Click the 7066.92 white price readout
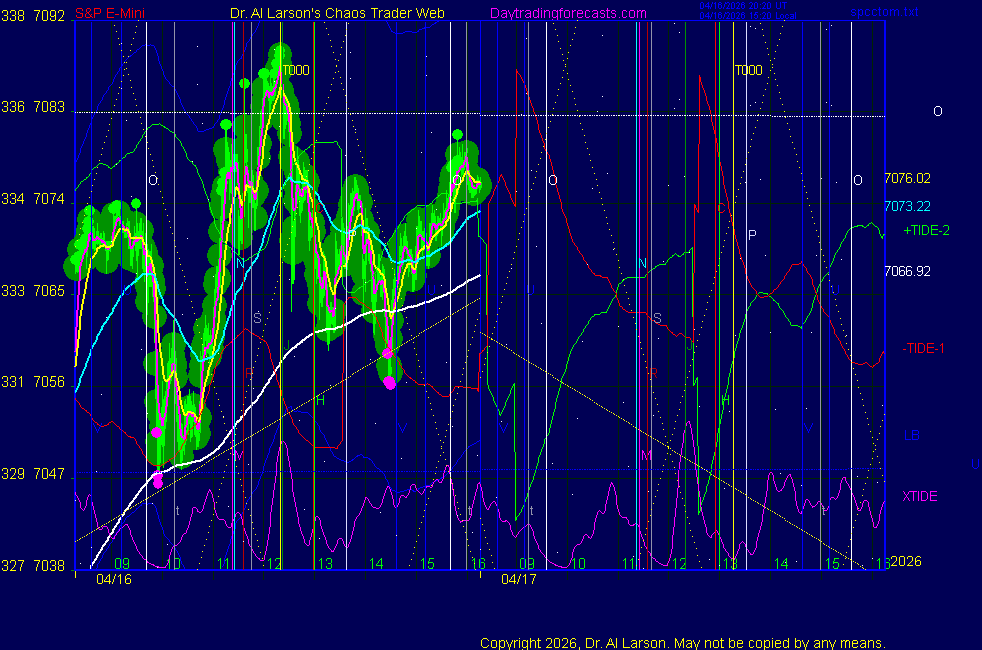Viewport: 982px width, 650px height. 907,271
